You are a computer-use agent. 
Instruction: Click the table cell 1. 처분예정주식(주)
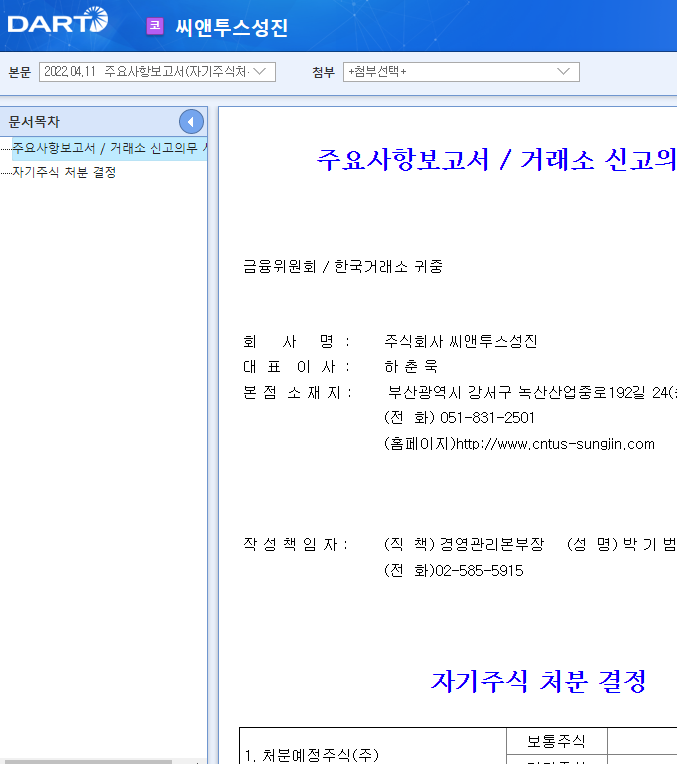373,746
